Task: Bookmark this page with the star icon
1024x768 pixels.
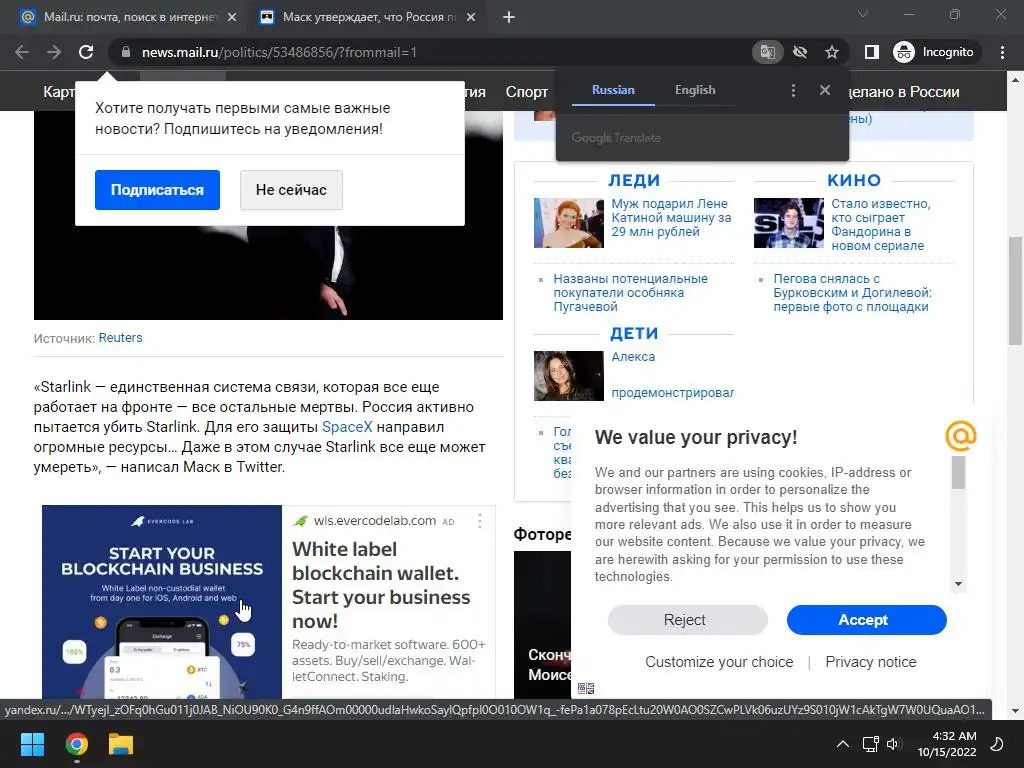Action: [x=831, y=52]
